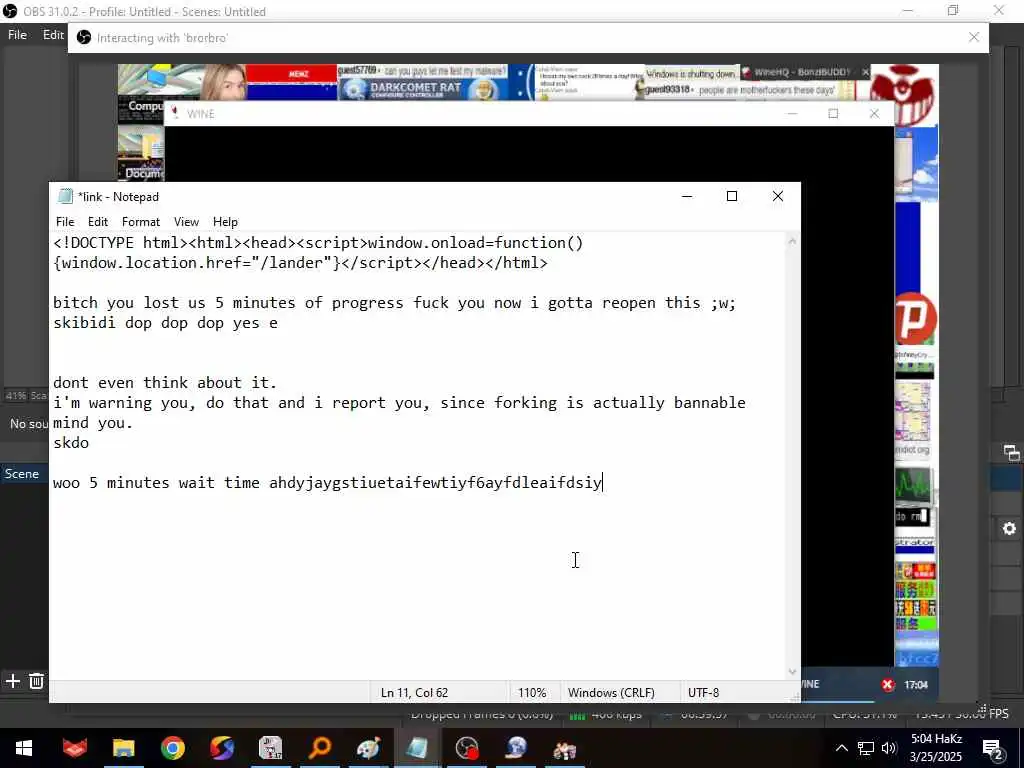Click the 110% zoom status entry
The height and width of the screenshot is (768, 1024).
click(x=532, y=693)
